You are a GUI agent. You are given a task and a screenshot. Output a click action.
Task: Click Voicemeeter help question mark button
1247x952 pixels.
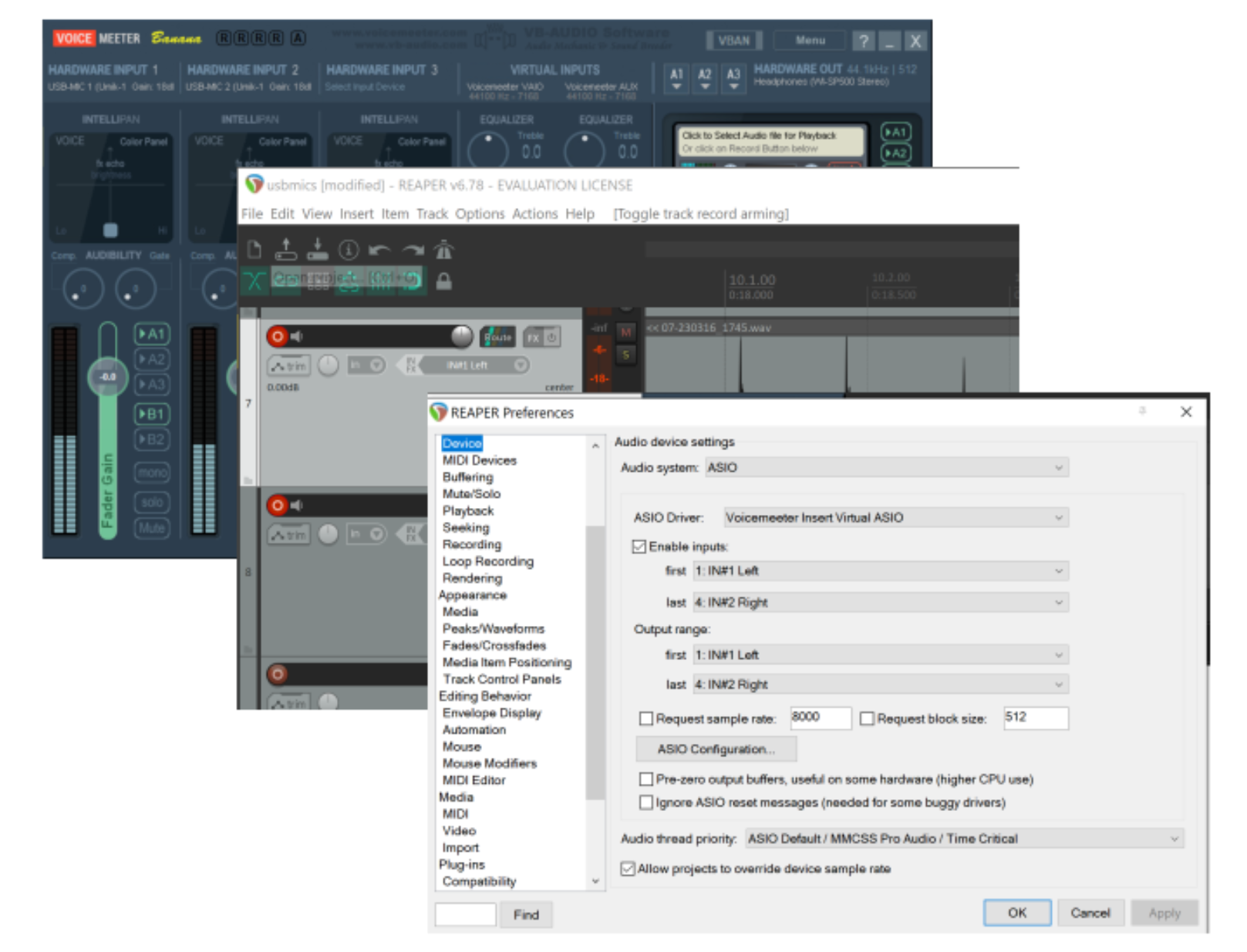[864, 41]
